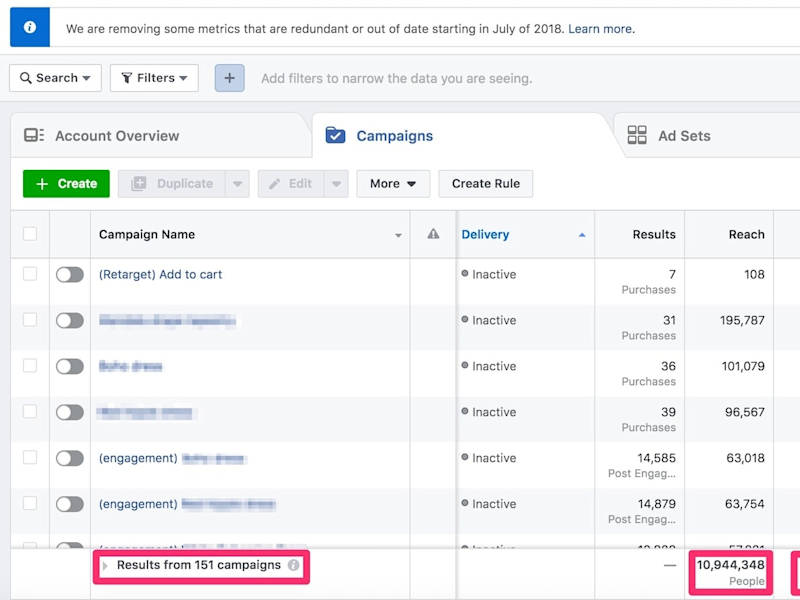This screenshot has width=800, height=600.
Task: Select the Campaigns tab
Action: 394,136
